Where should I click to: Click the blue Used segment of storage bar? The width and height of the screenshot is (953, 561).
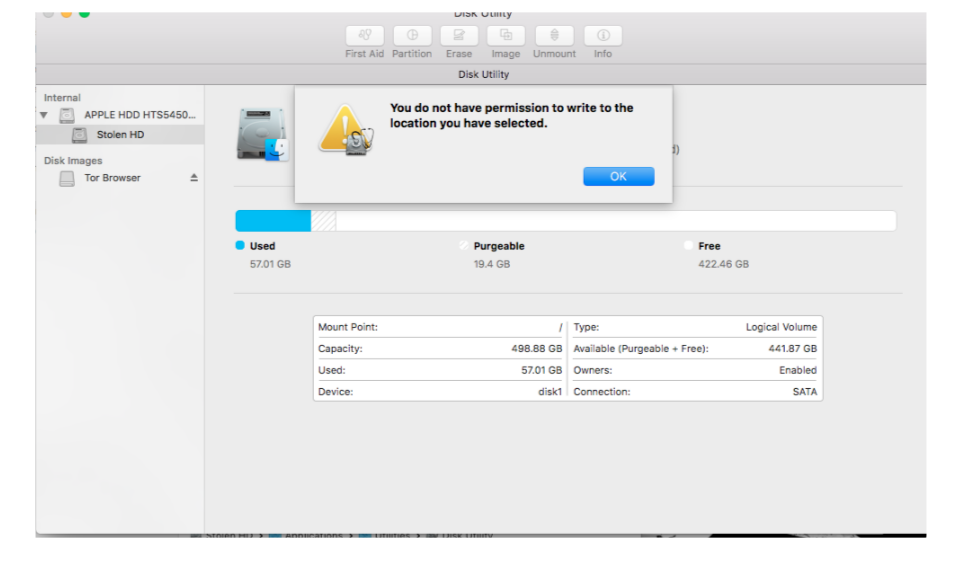[272, 221]
